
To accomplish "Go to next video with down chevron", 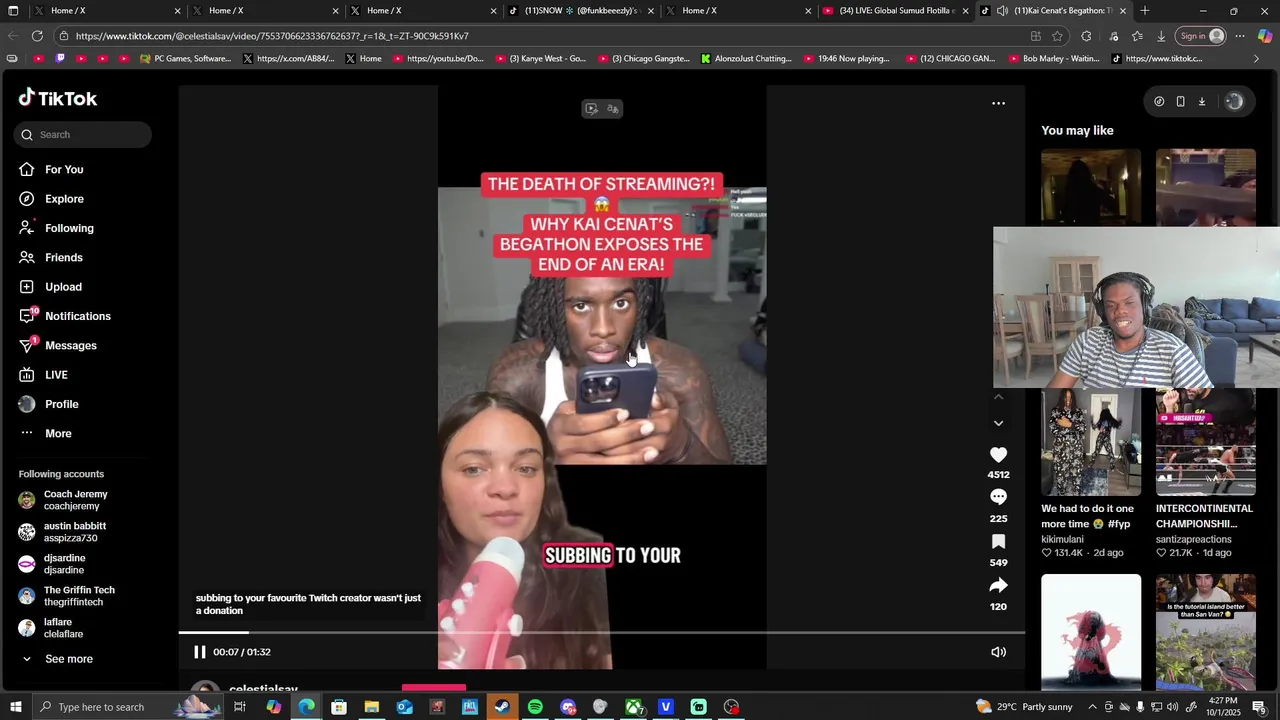I will (x=998, y=423).
